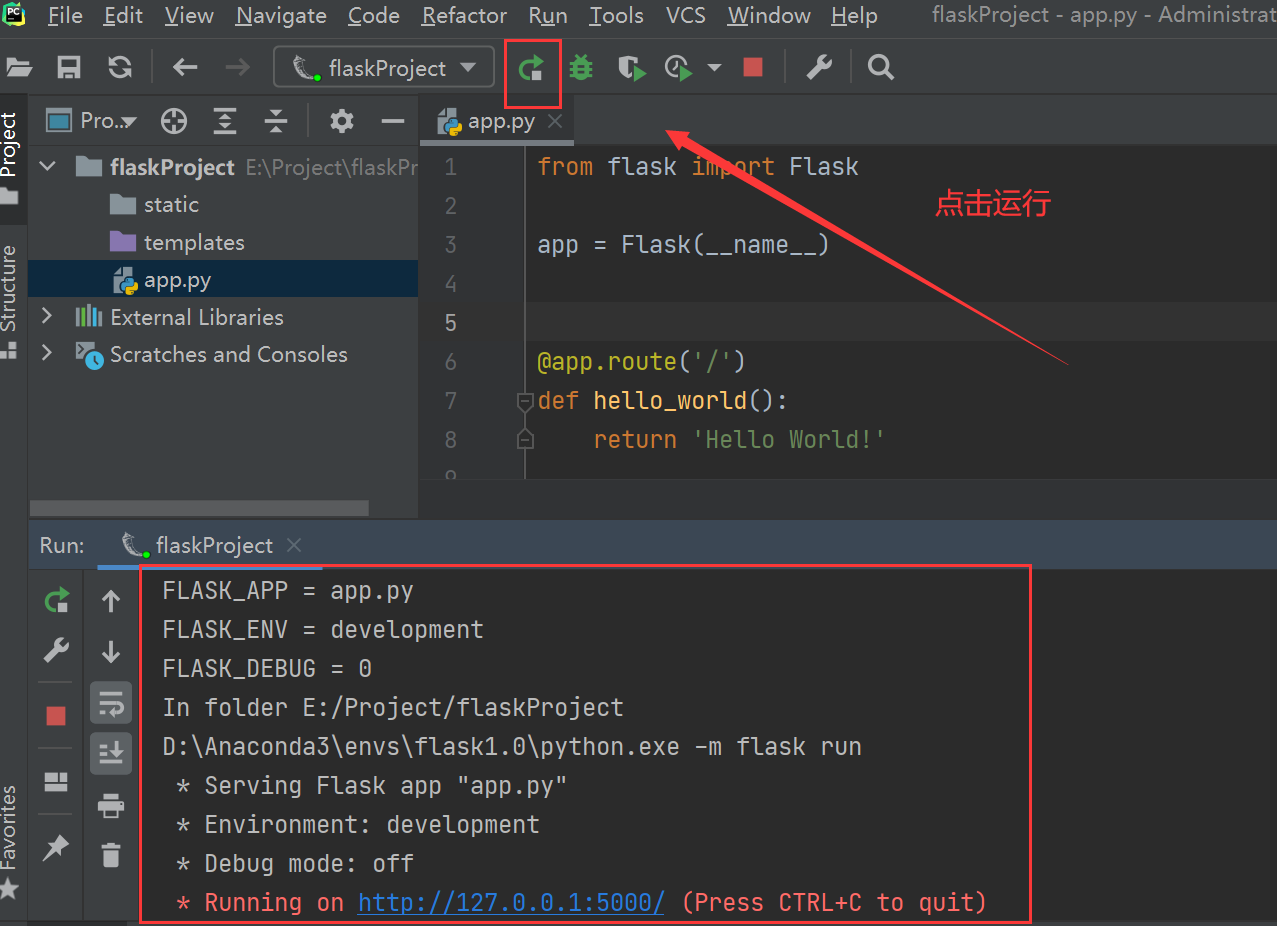Print console output with printer icon

point(111,804)
